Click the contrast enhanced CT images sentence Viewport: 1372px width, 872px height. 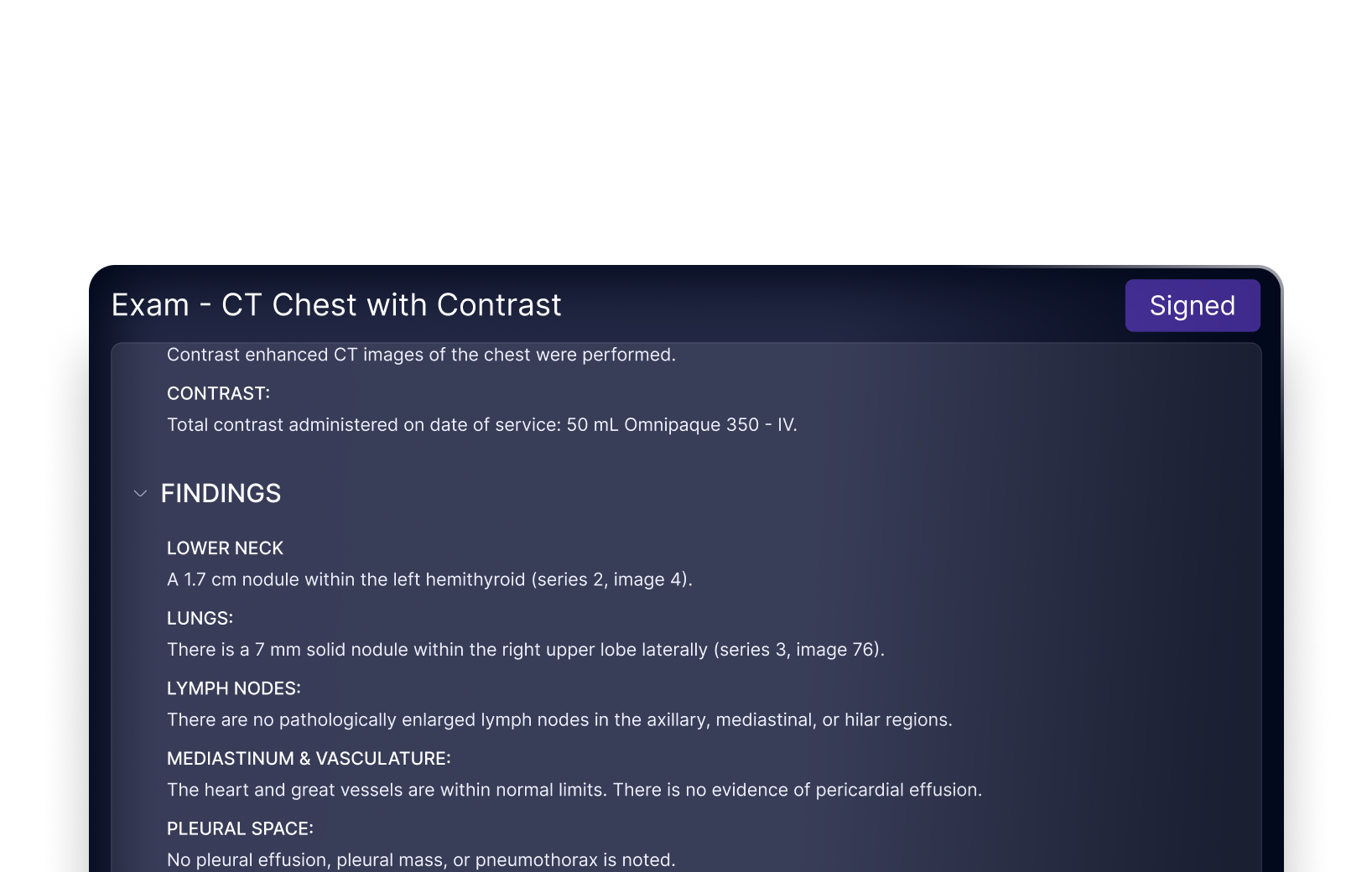421,355
